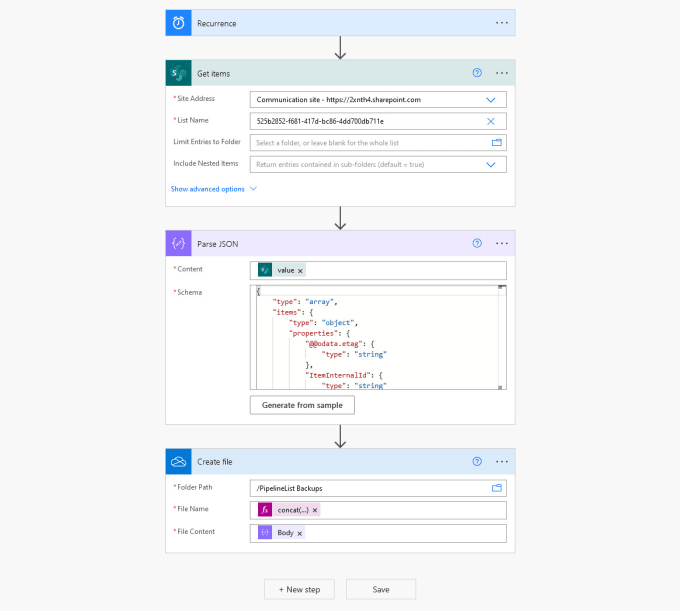Click the Schema editor vertical scrollbar
This screenshot has height=611, width=680.
[500, 337]
